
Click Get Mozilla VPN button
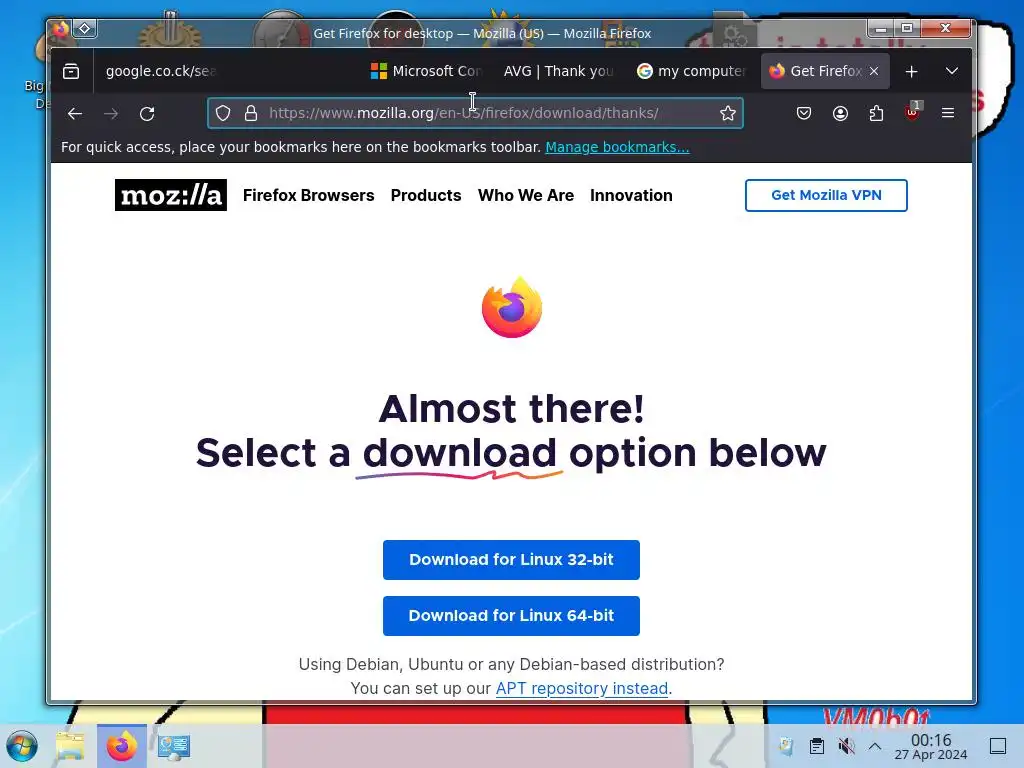coord(826,195)
